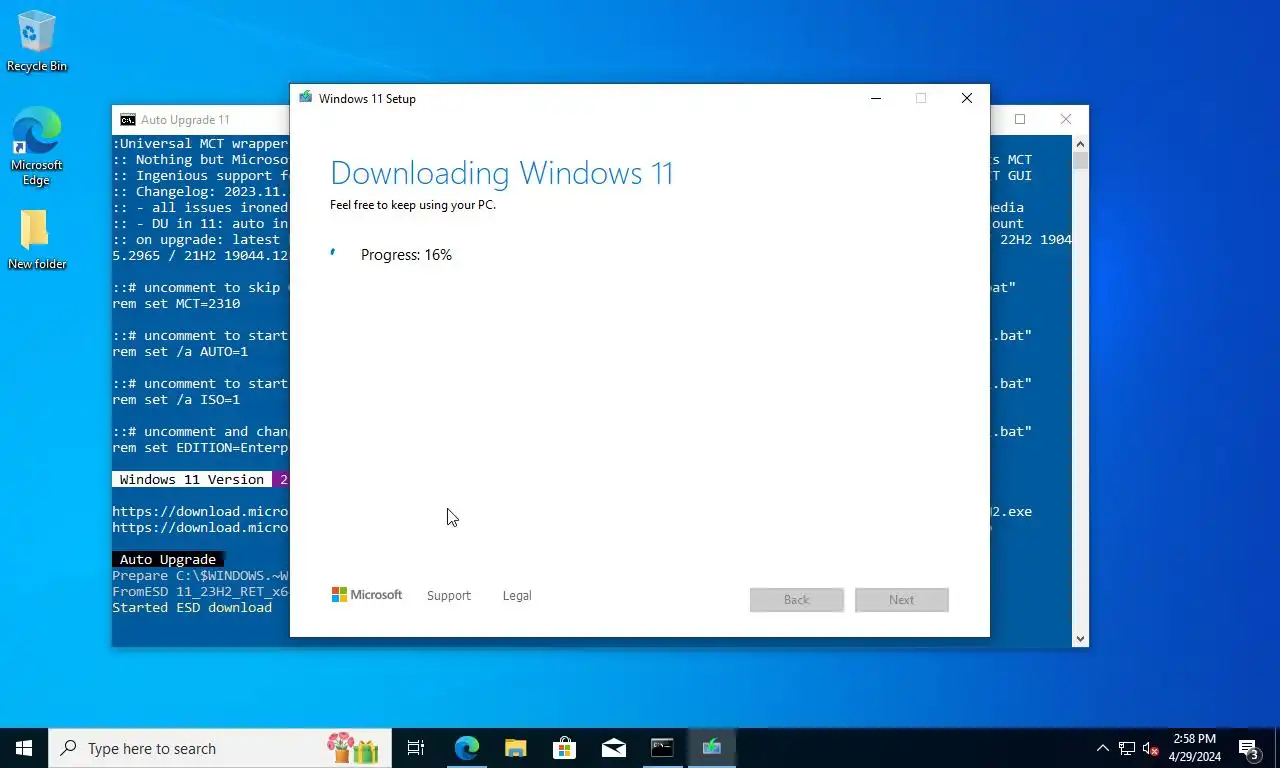1280x768 pixels.
Task: Close the Auto Upgrade 11 console window
Action: 1066,119
